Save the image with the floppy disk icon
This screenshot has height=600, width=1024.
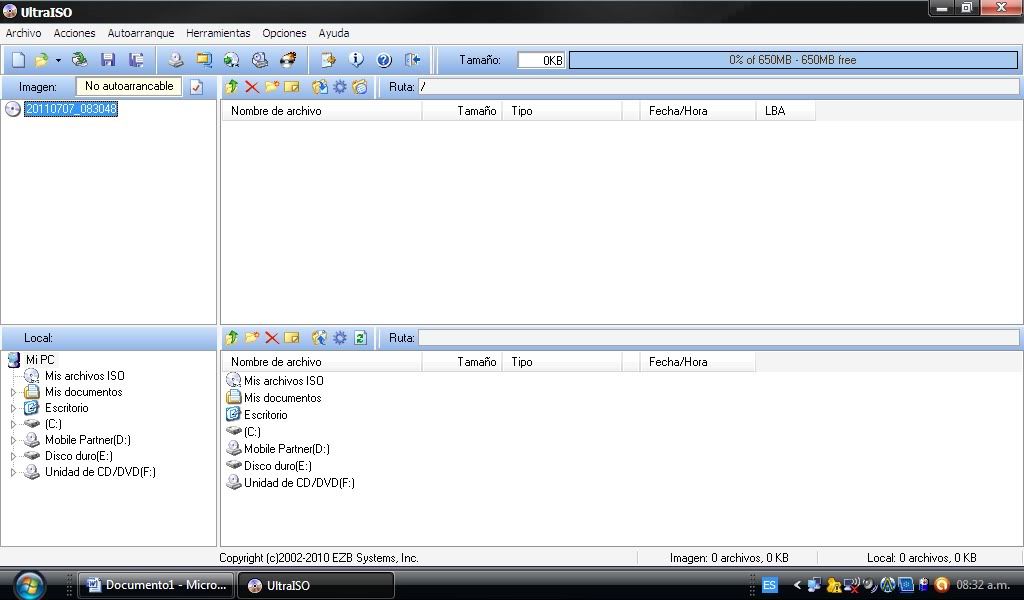pyautogui.click(x=108, y=60)
